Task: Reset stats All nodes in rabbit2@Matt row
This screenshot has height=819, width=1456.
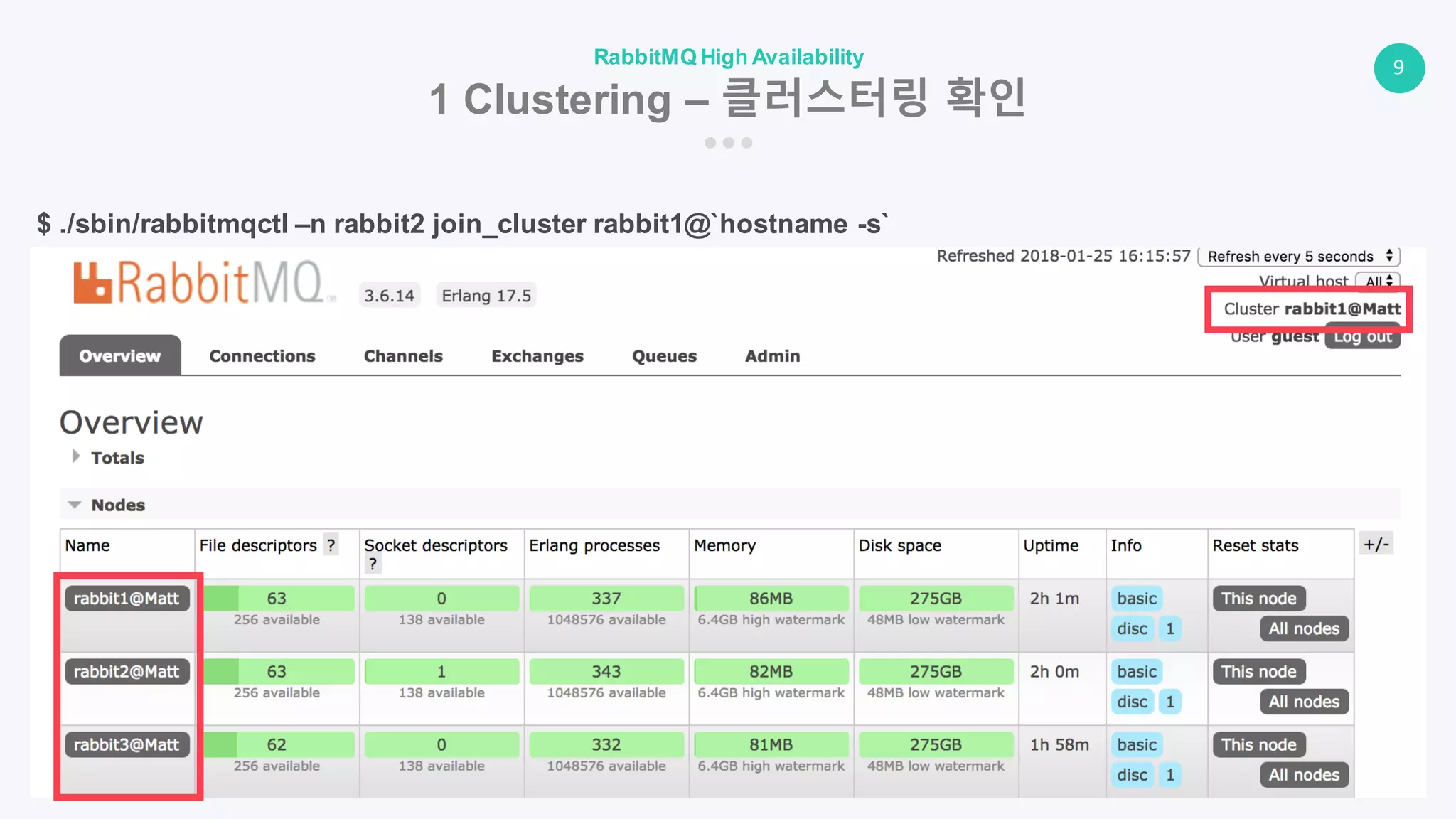Action: [x=1304, y=702]
